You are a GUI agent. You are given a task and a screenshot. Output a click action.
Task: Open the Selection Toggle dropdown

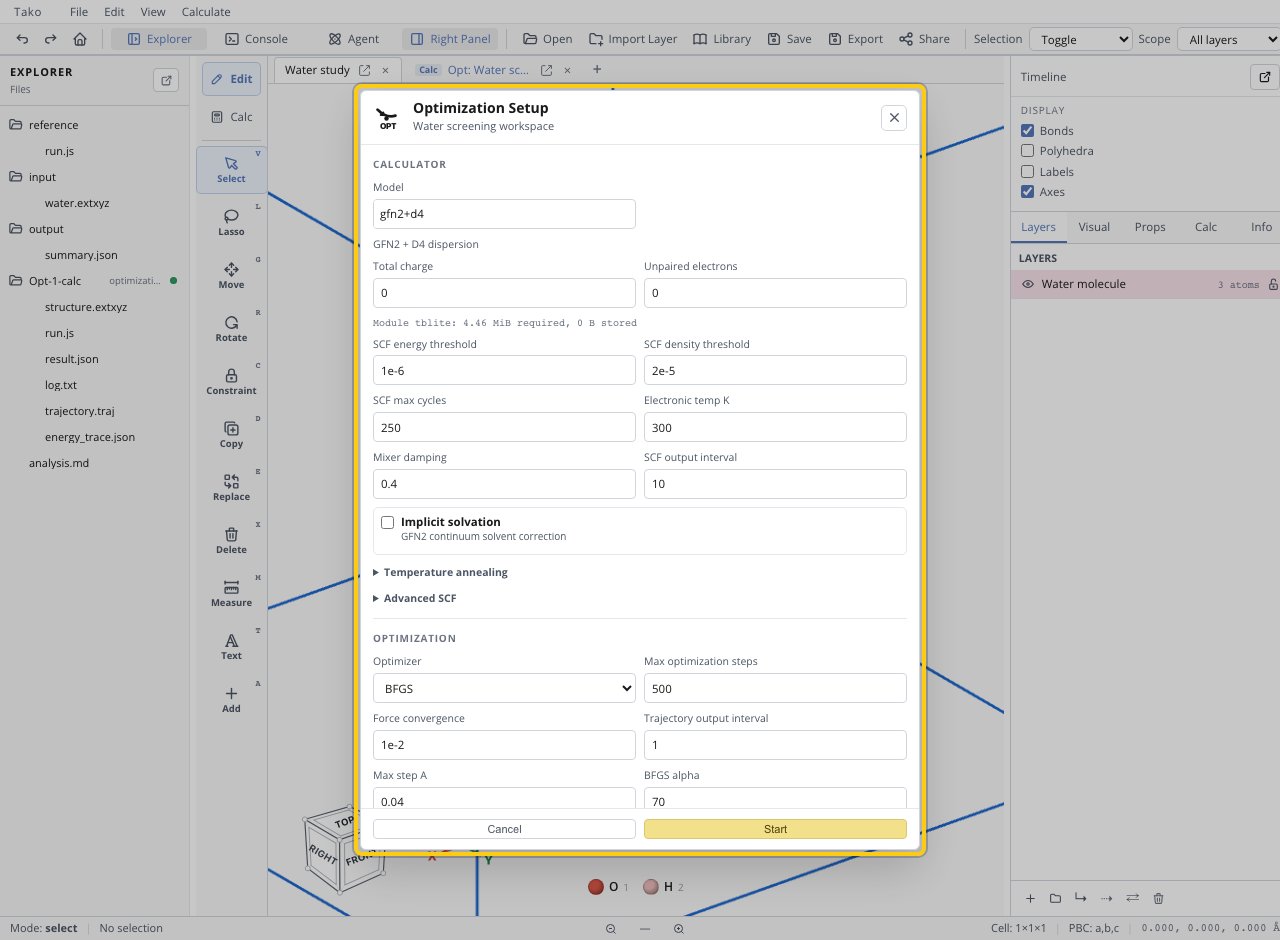pyautogui.click(x=1080, y=39)
